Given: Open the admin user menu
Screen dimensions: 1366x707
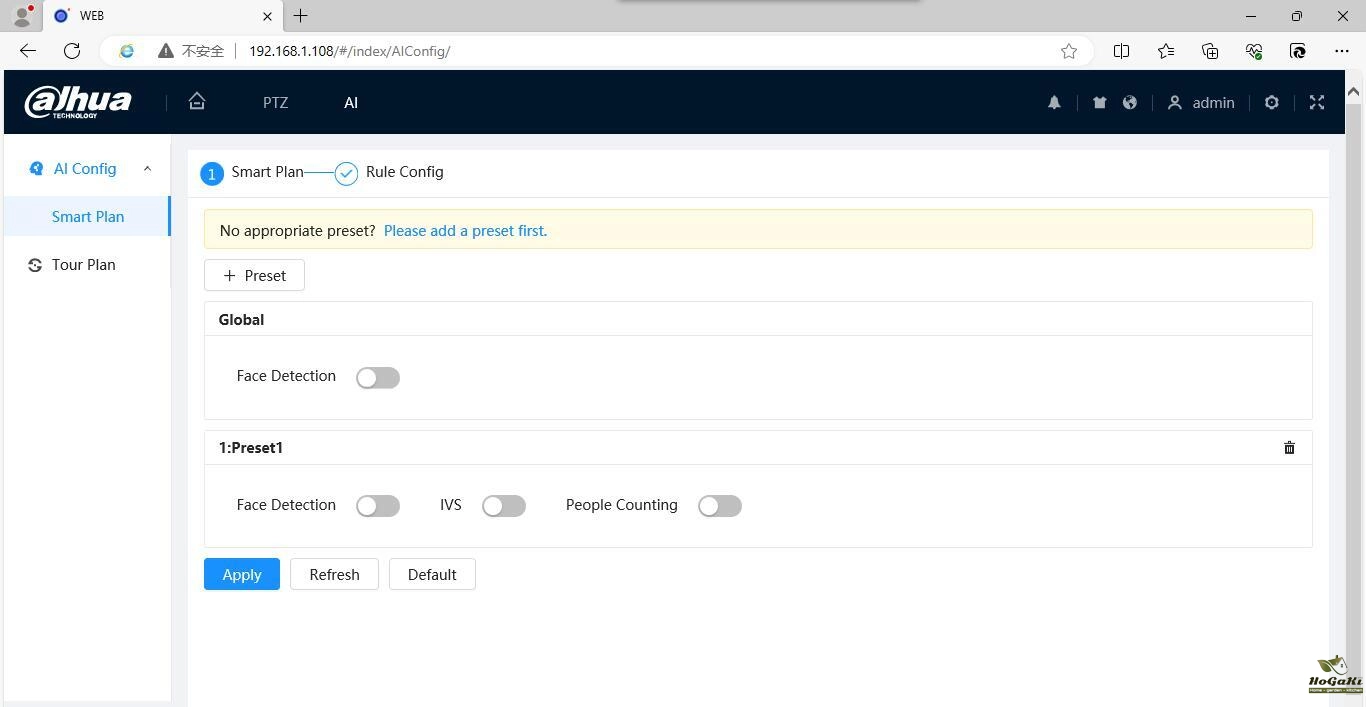Looking at the screenshot, I should [x=1201, y=103].
